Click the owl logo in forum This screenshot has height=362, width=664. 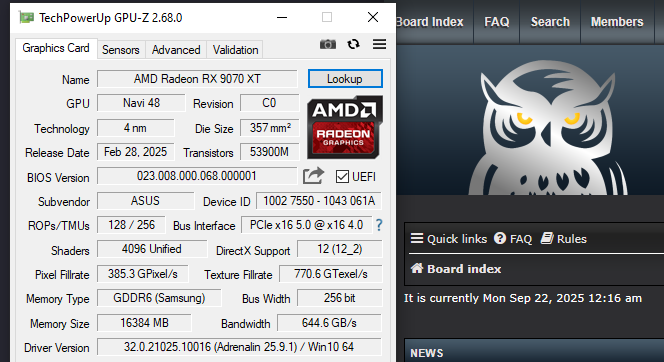(x=547, y=128)
